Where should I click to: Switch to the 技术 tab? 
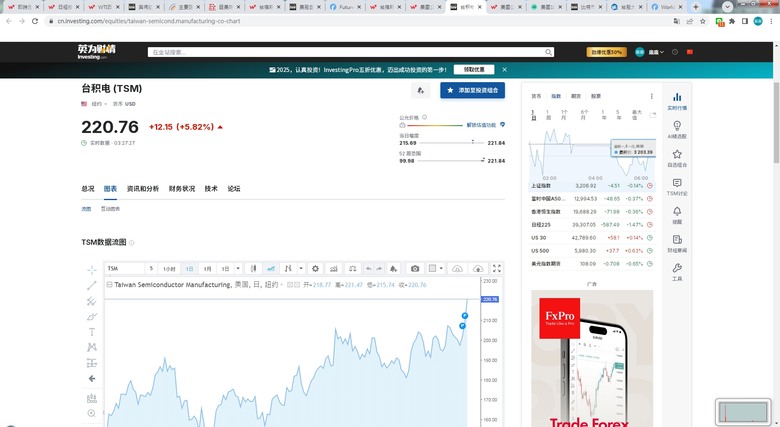pos(211,189)
